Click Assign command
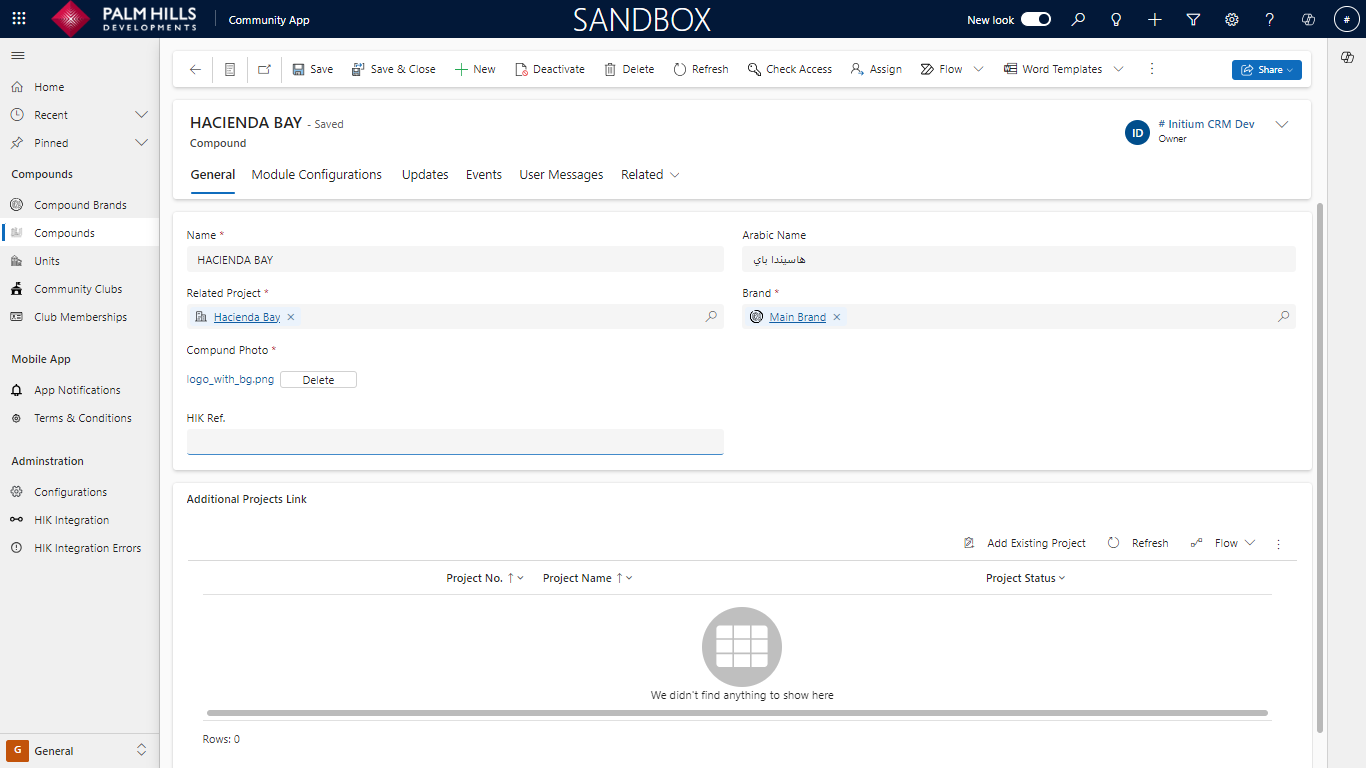Viewport: 1366px width, 768px height. (876, 69)
